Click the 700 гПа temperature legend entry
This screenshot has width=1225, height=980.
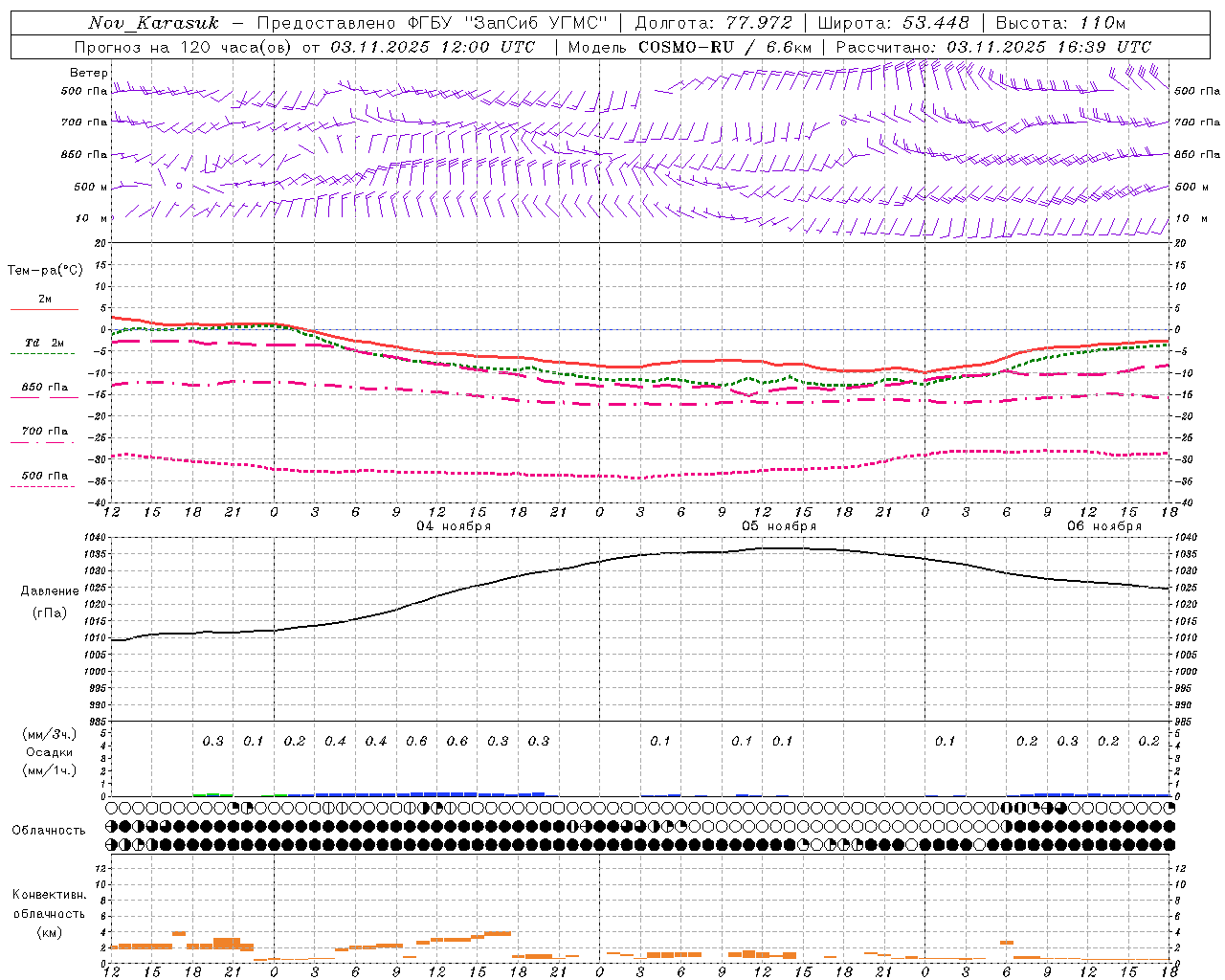pyautogui.click(x=45, y=432)
